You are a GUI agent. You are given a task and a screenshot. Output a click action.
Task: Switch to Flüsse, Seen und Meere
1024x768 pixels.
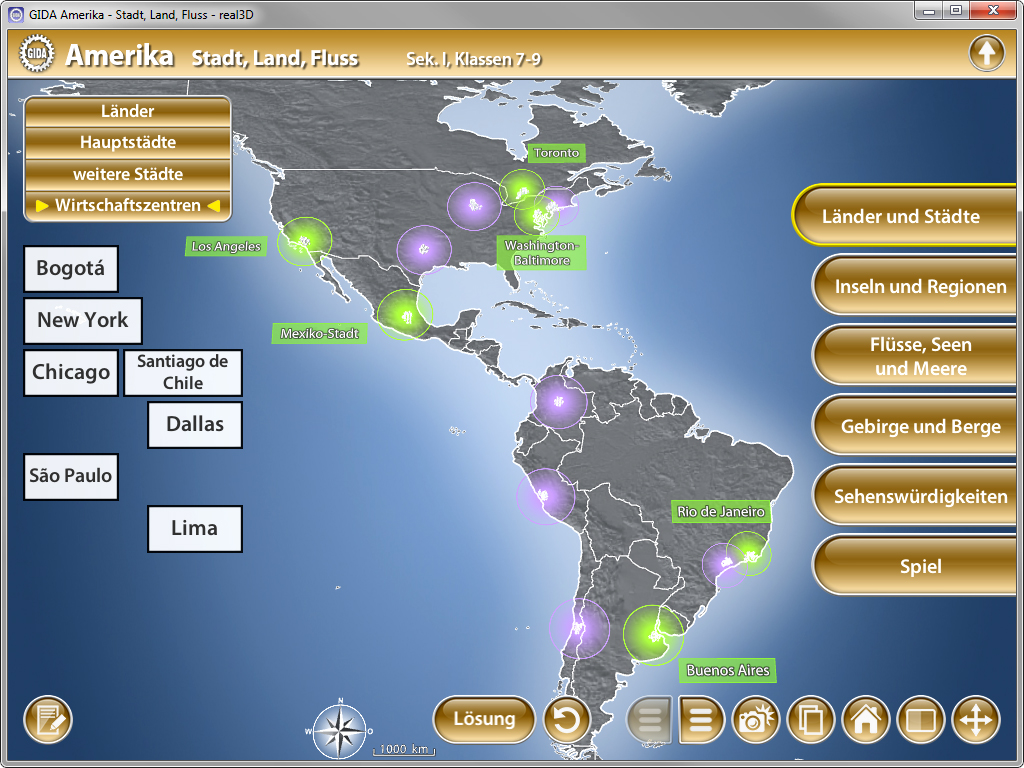[920, 357]
